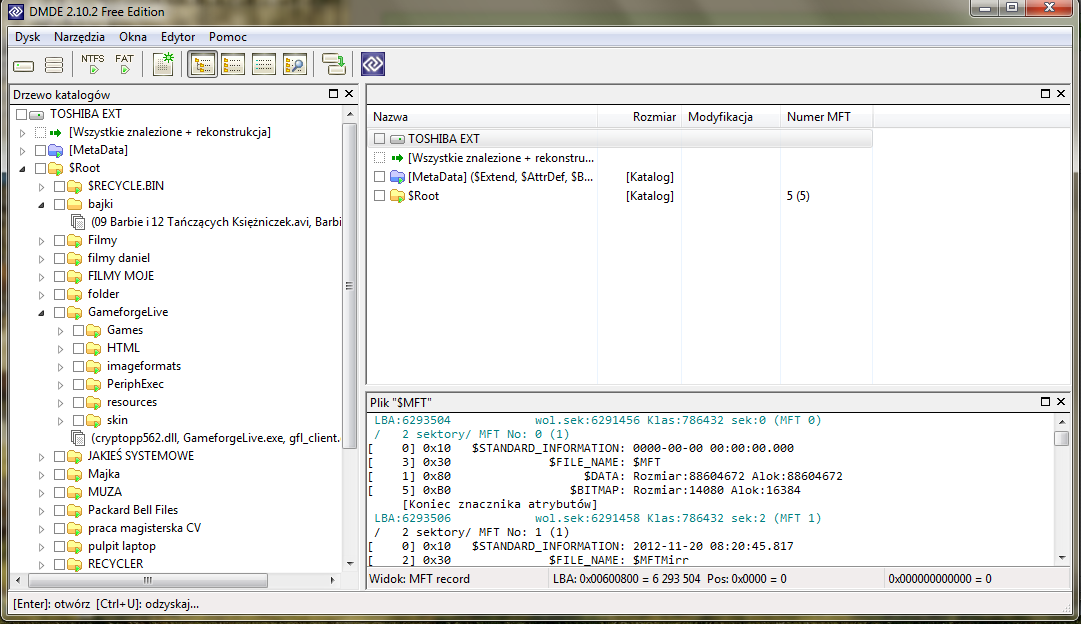Sort by the Modyfikacja column header
Viewport: 1081px width, 624px height.
click(x=731, y=117)
